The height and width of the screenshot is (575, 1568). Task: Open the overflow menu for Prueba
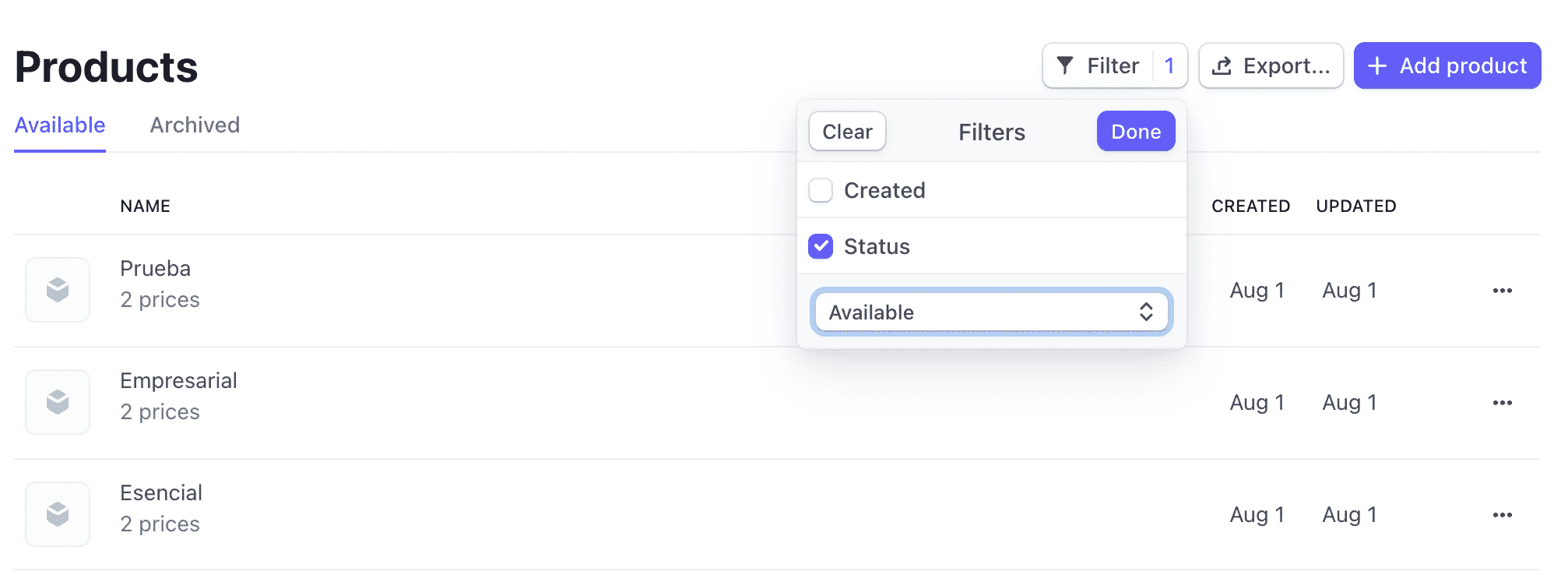1503,289
